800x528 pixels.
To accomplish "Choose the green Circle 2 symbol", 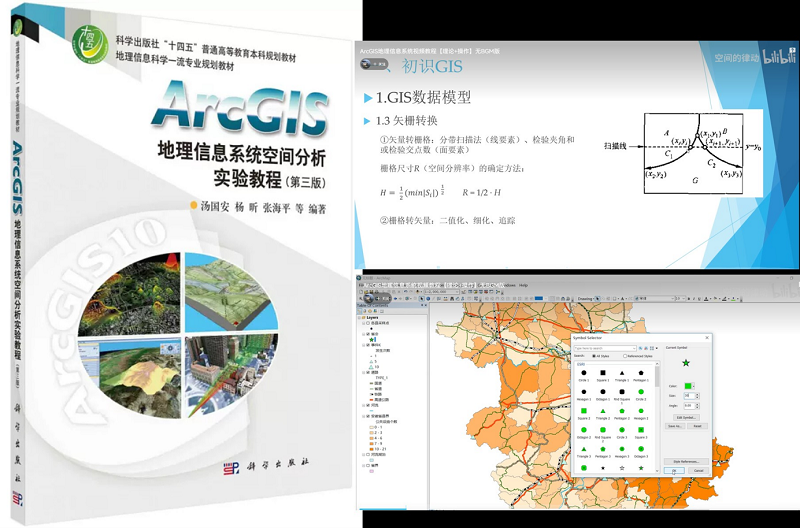I will 641,392.
